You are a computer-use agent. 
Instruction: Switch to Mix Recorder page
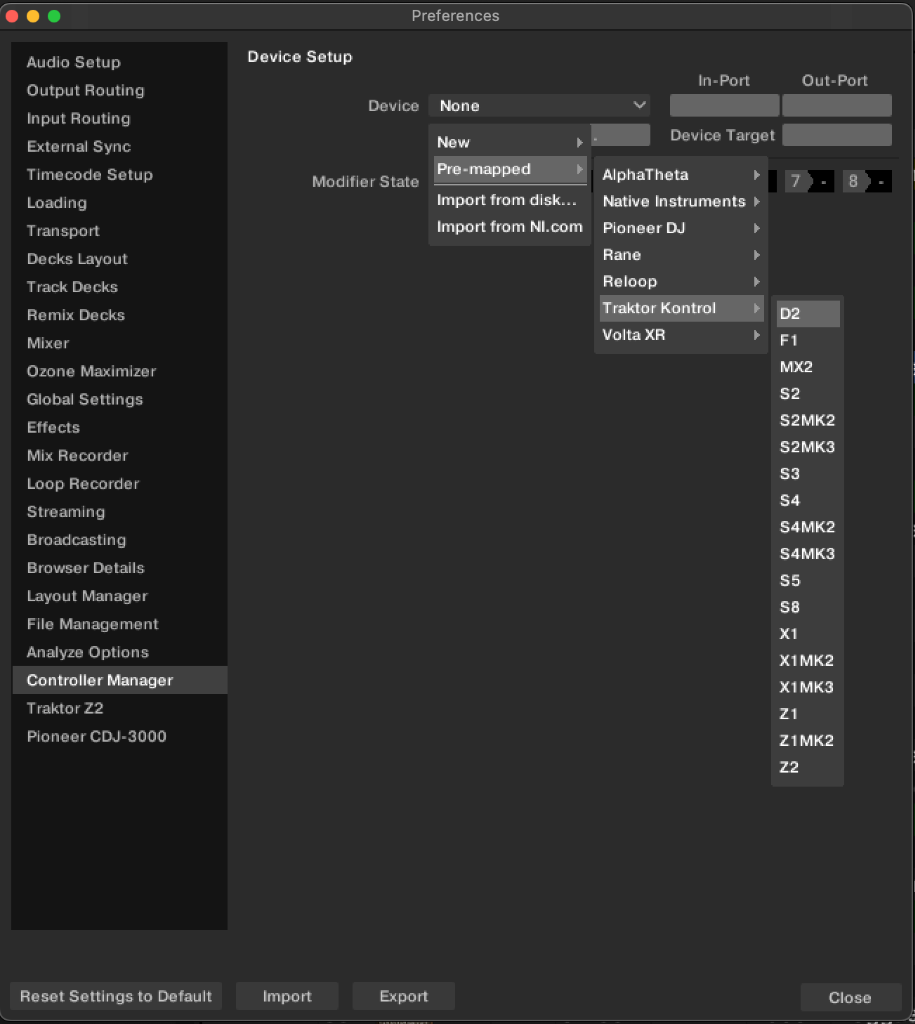pos(120,455)
